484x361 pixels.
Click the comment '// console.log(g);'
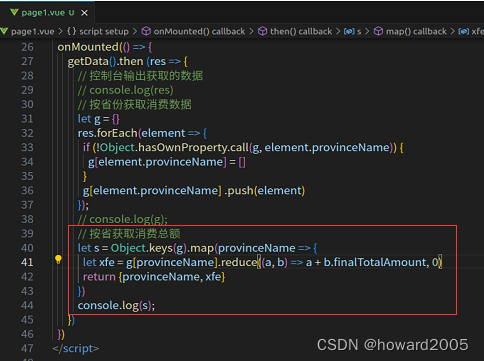pos(123,219)
